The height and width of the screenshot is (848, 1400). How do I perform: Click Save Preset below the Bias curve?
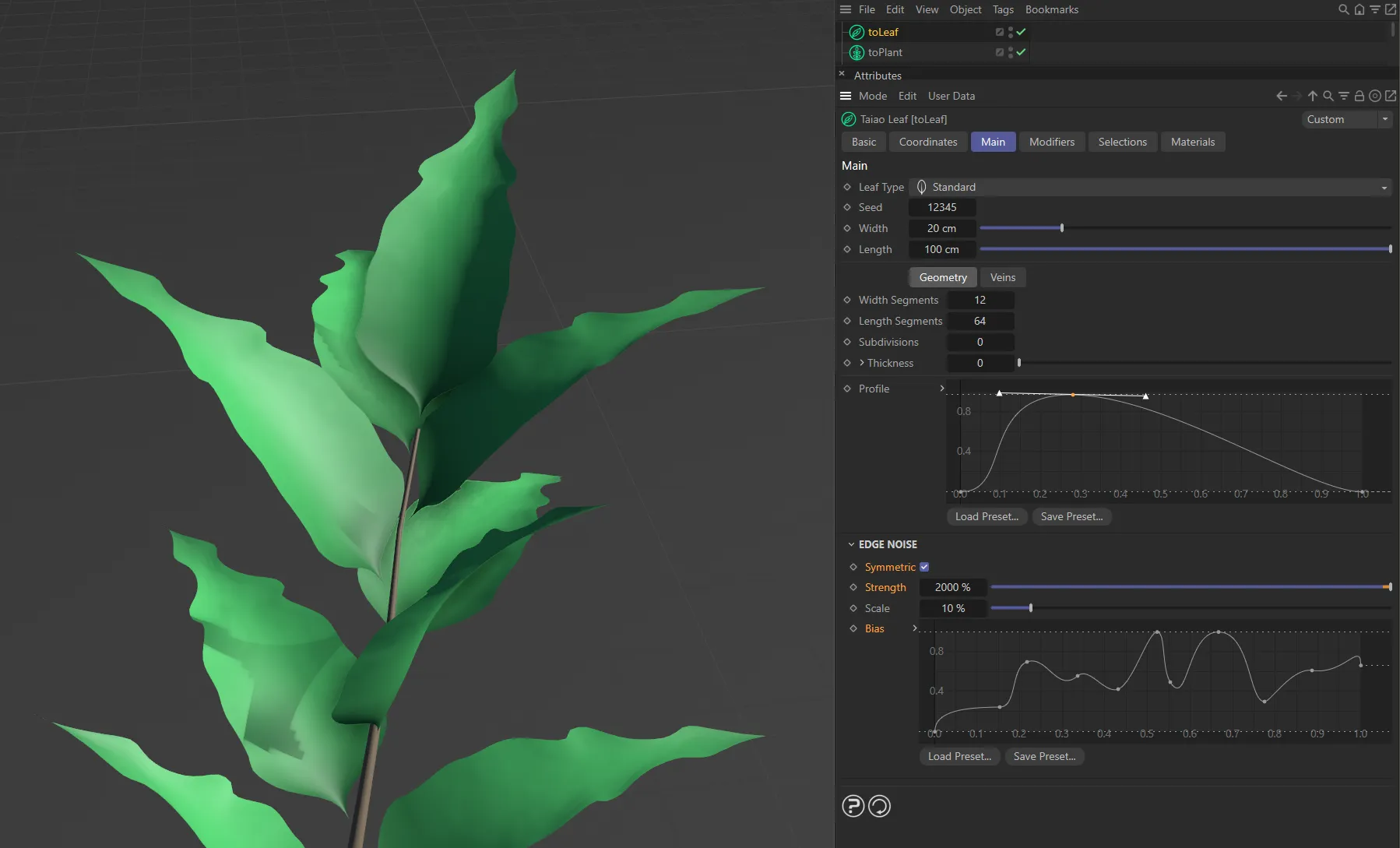click(1044, 756)
